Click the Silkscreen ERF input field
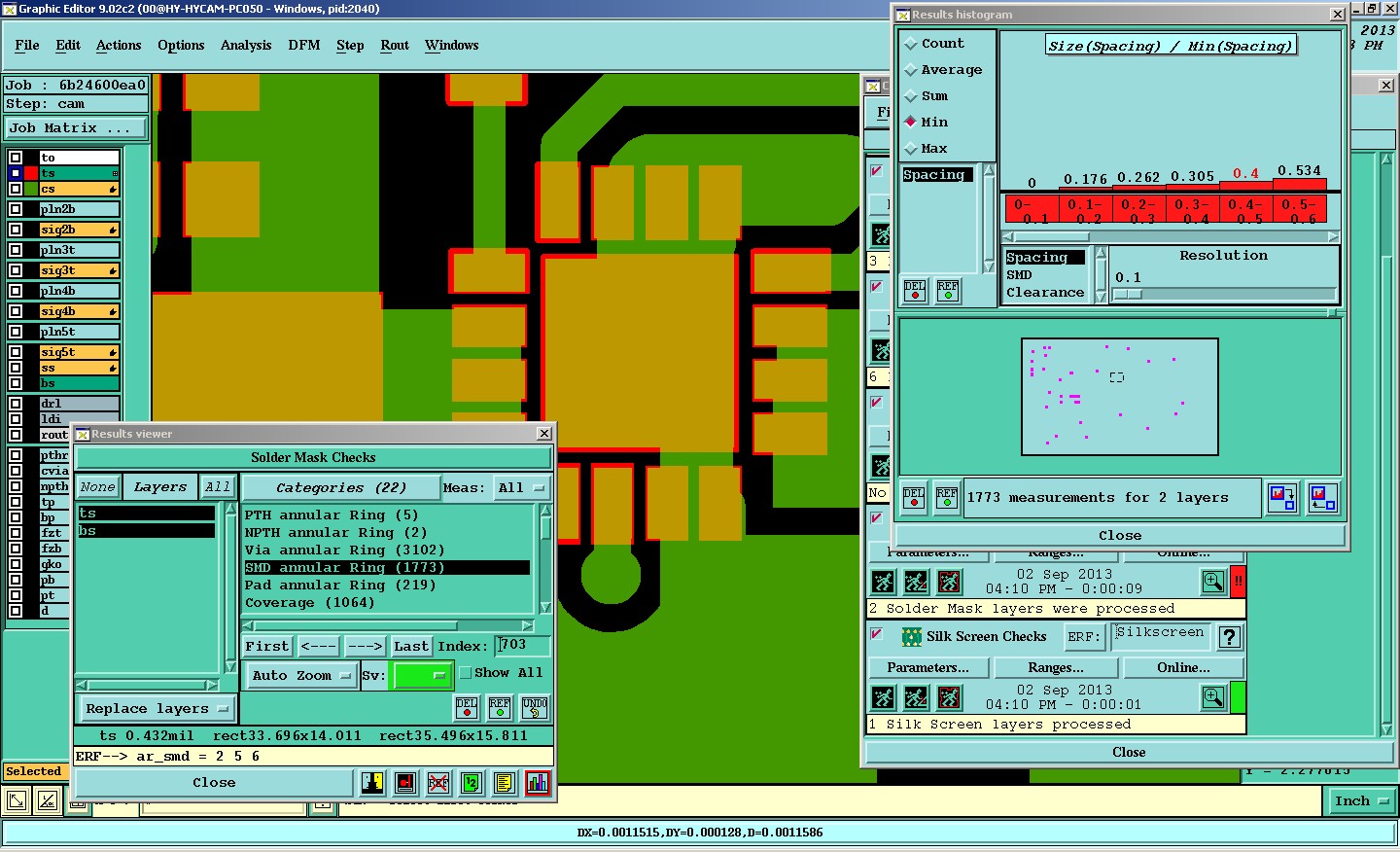Image resolution: width=1400 pixels, height=852 pixels. [1161, 637]
